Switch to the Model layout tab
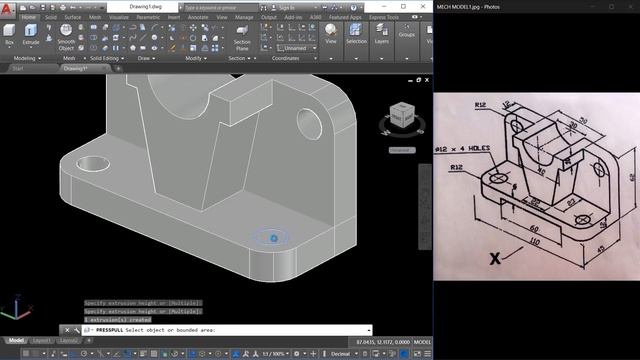Viewport: 640px width, 360px height. 16,340
